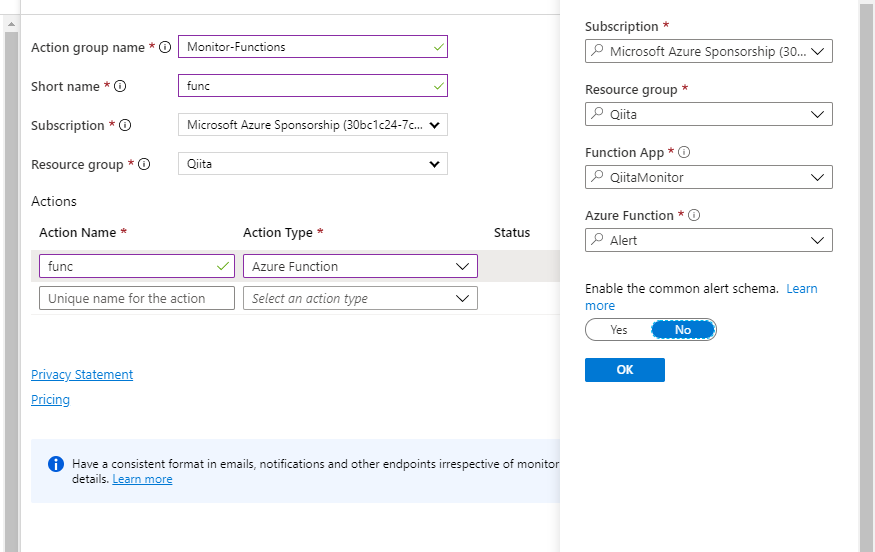875x552 pixels.
Task: Open Learn more link in info banner
Action: pos(142,479)
